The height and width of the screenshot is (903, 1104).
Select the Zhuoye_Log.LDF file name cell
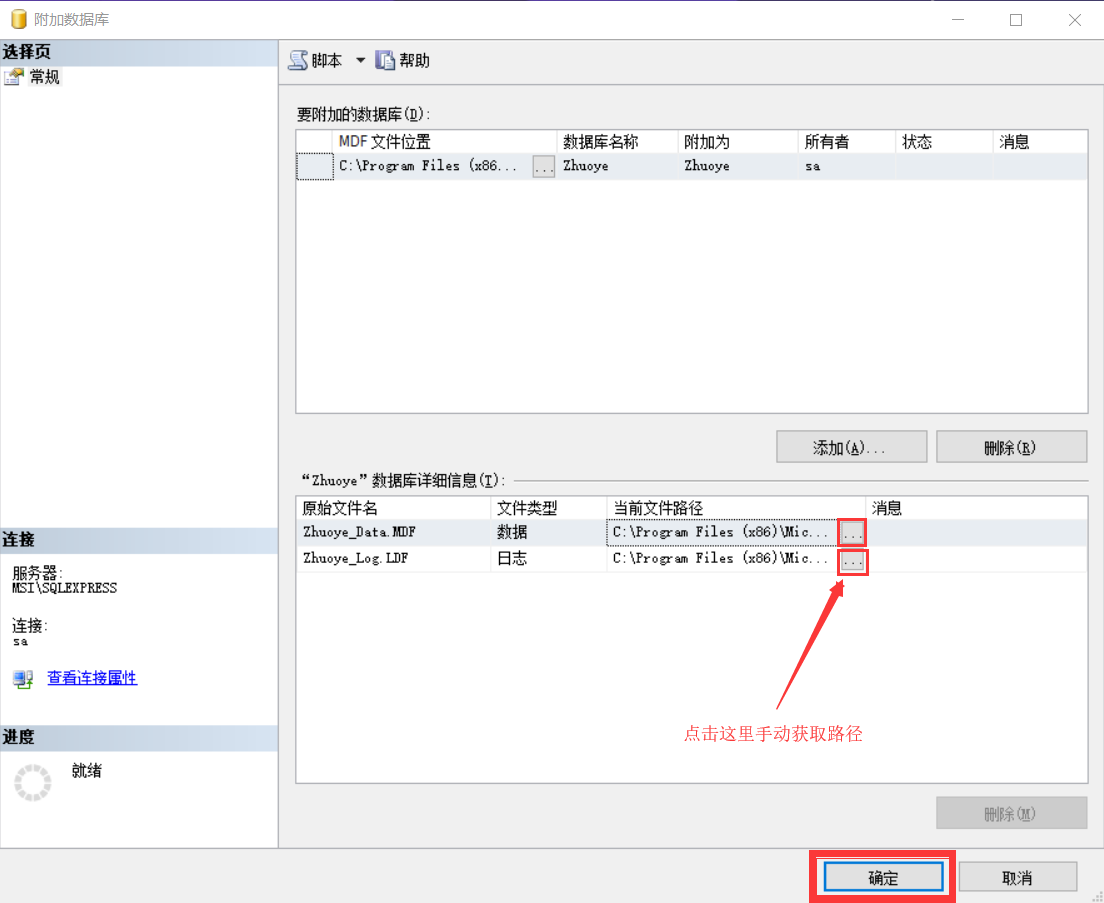point(394,559)
